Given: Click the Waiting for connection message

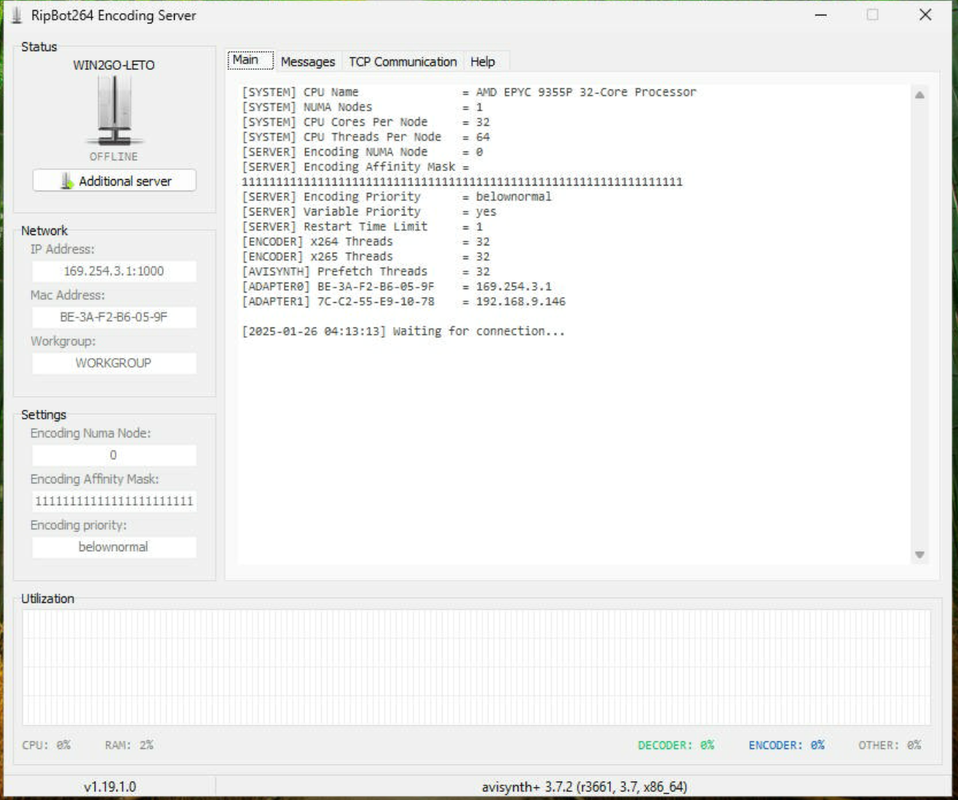Looking at the screenshot, I should [403, 331].
